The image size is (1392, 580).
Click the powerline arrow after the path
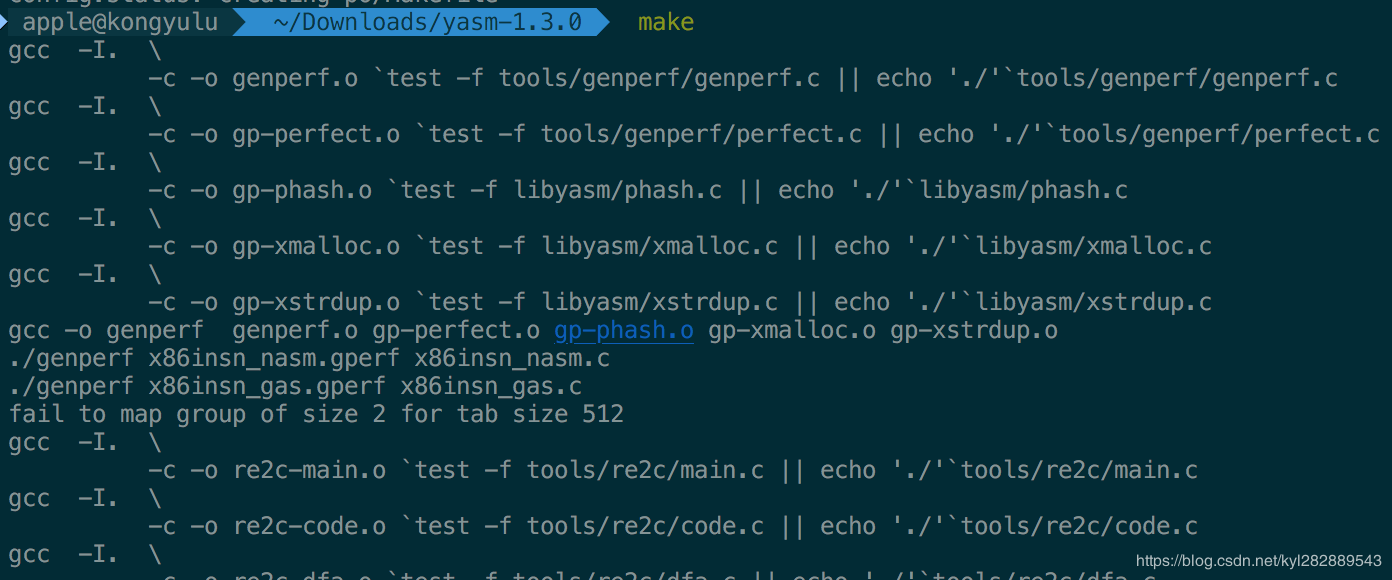pos(598,21)
